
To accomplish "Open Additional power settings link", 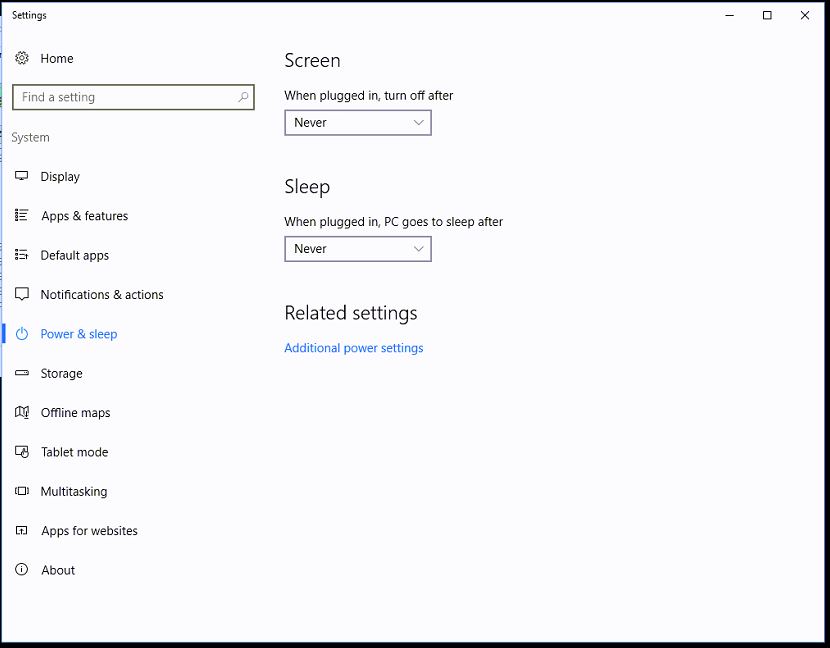I will (x=354, y=348).
